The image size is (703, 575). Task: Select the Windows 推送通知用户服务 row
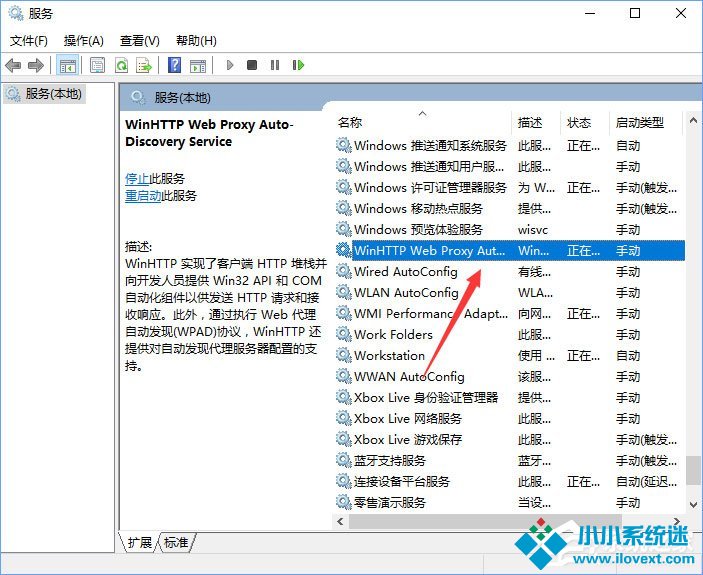pos(510,166)
